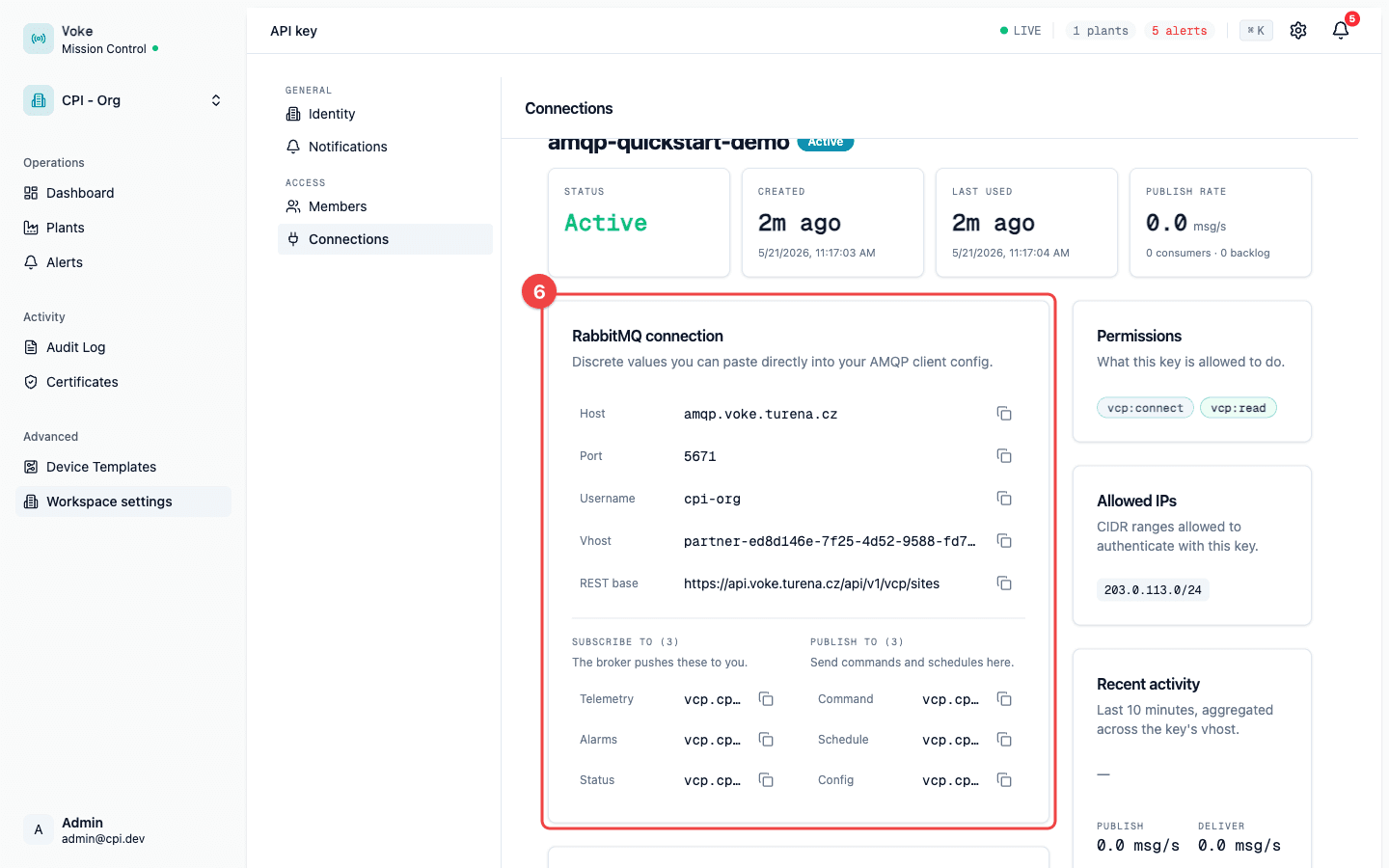
Task: Click the 0.0 publish rate value
Action: [x=1166, y=223]
